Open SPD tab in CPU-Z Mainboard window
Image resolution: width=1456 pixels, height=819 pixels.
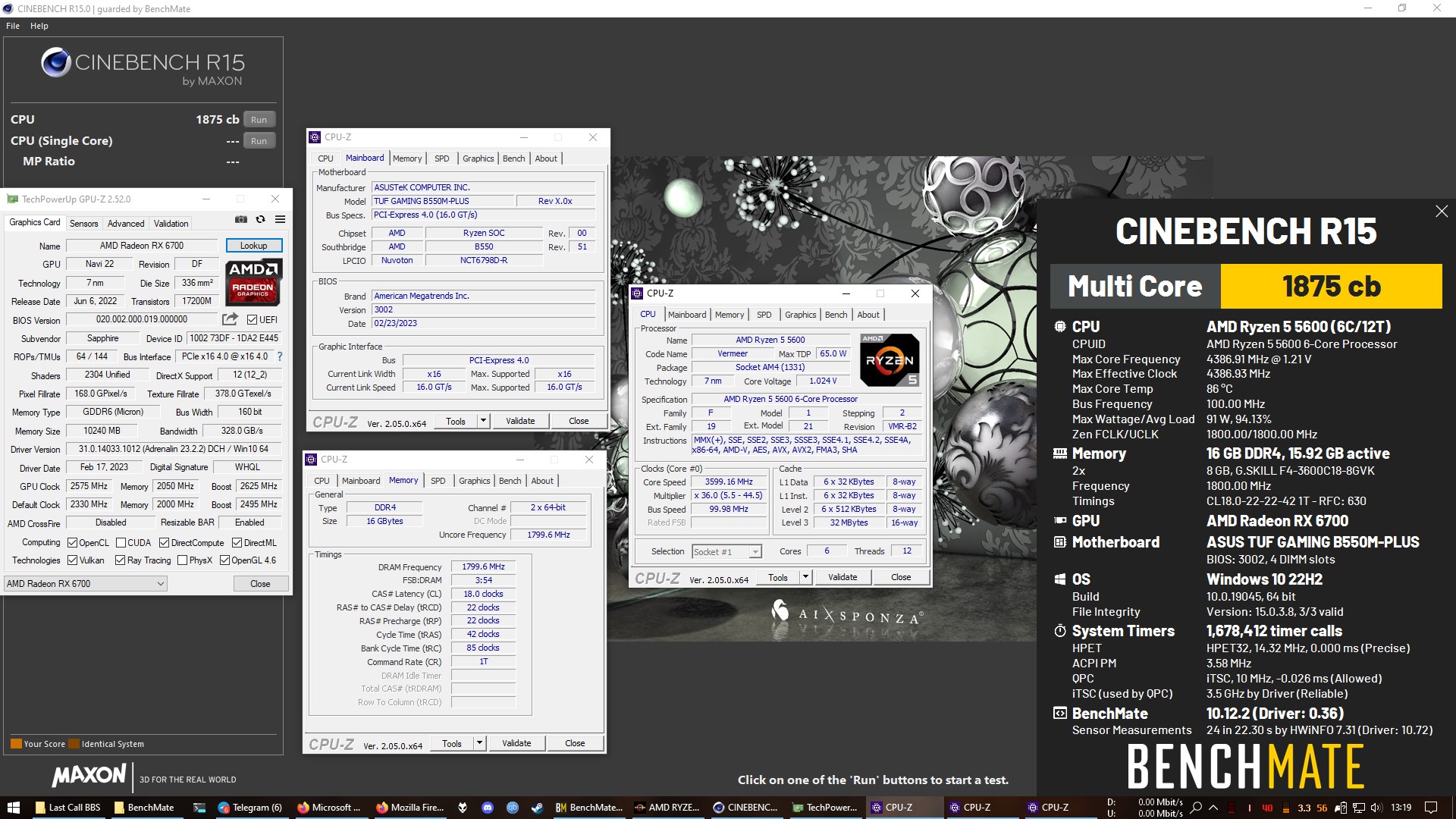pyautogui.click(x=441, y=158)
